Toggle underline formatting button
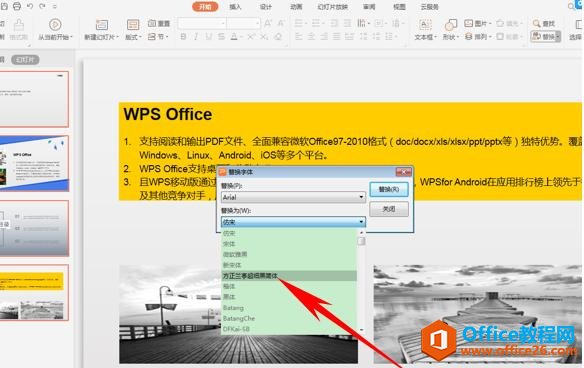The image size is (584, 368). [x=209, y=37]
